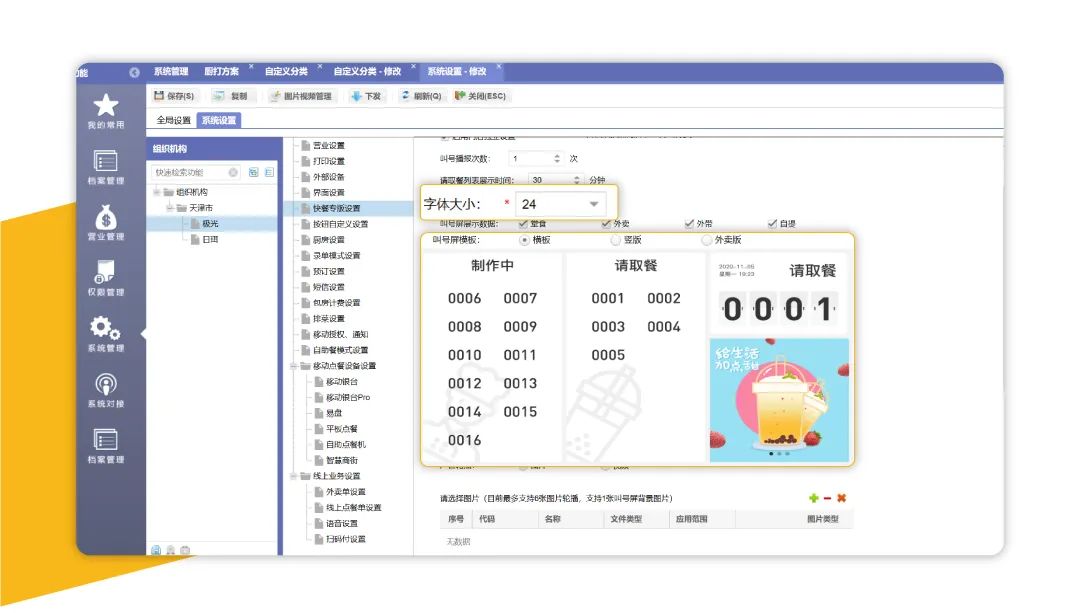
Task: Clear the 快速检索功能 search box
Action: 233,172
